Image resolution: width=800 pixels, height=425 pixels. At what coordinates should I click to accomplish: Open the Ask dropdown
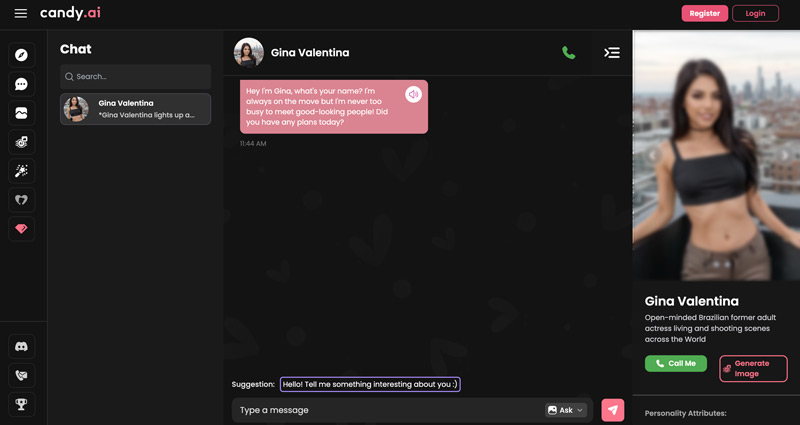point(566,410)
